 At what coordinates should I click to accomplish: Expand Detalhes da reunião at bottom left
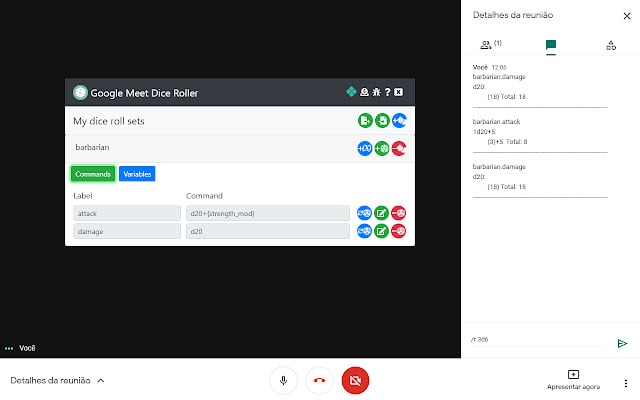(x=57, y=380)
